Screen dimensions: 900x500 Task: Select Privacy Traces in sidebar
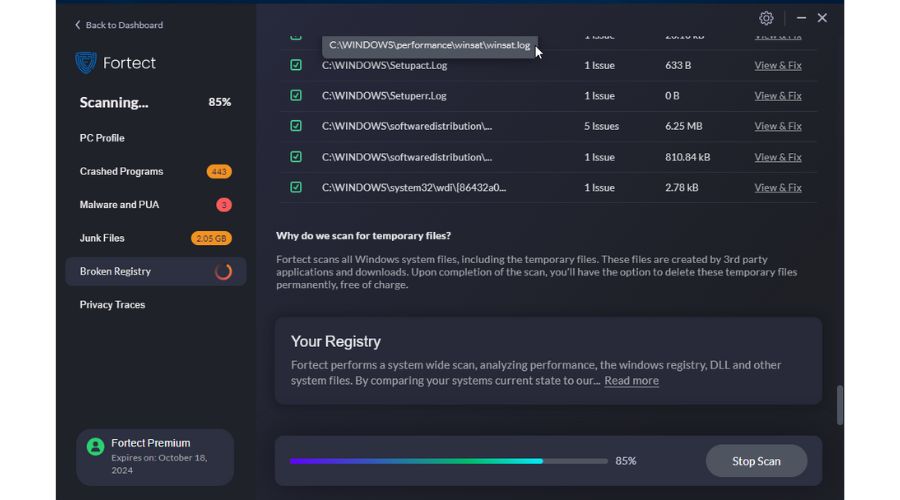112,305
